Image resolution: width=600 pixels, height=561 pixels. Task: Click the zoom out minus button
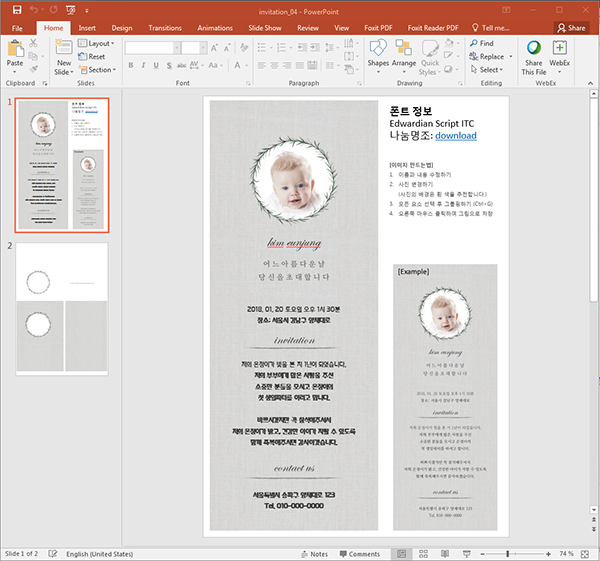[483, 554]
